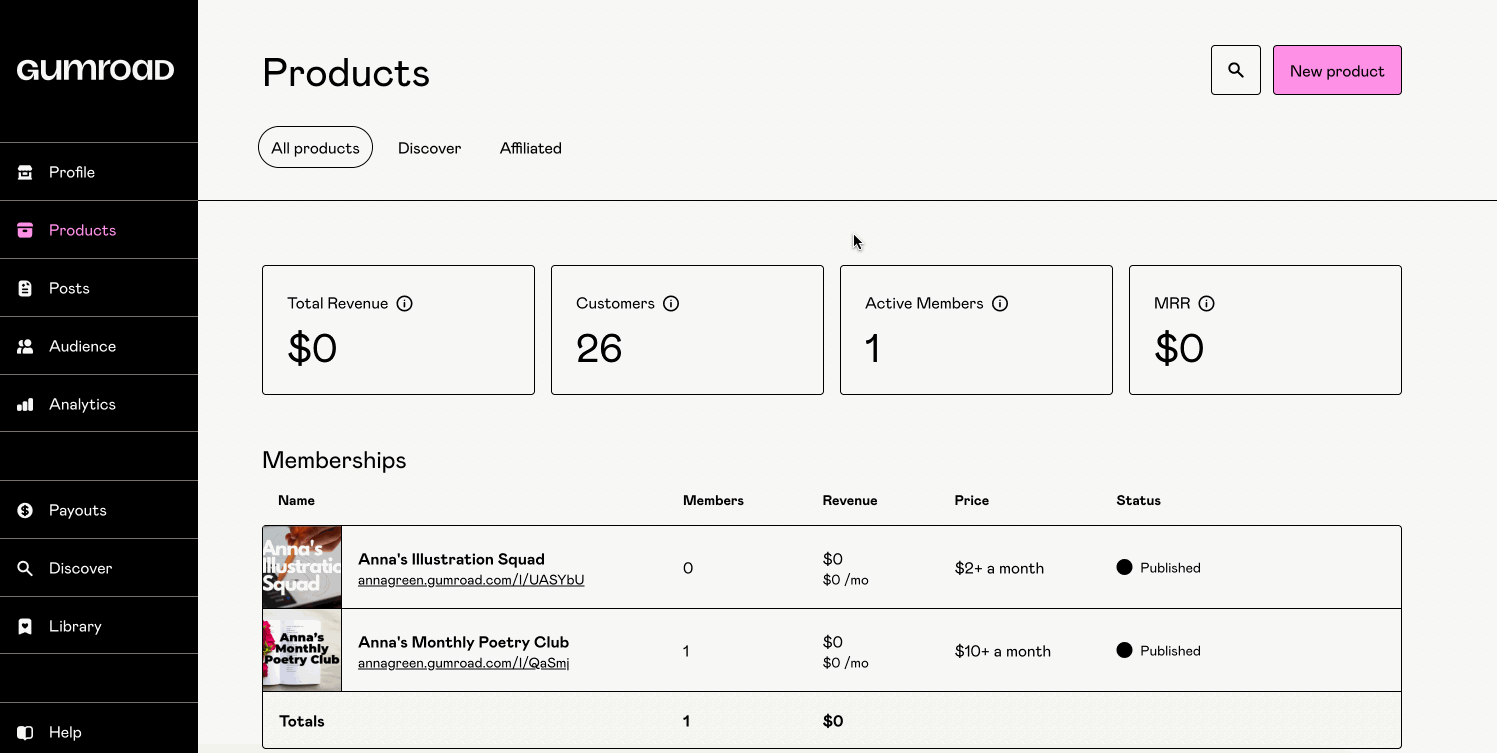Click the Gumroad logo
1497x753 pixels.
click(96, 70)
